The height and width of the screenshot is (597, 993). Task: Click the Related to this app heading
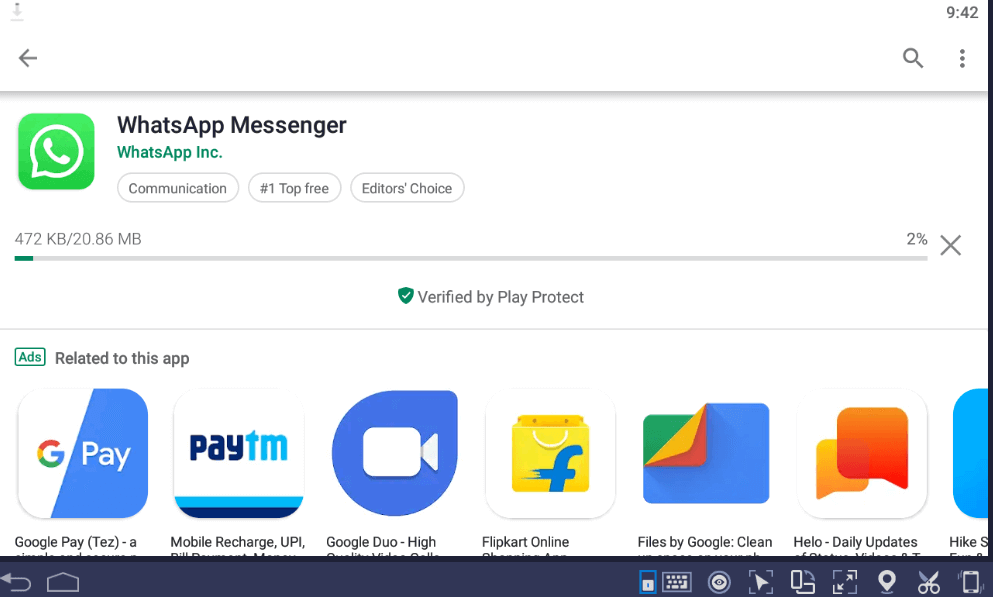point(122,358)
